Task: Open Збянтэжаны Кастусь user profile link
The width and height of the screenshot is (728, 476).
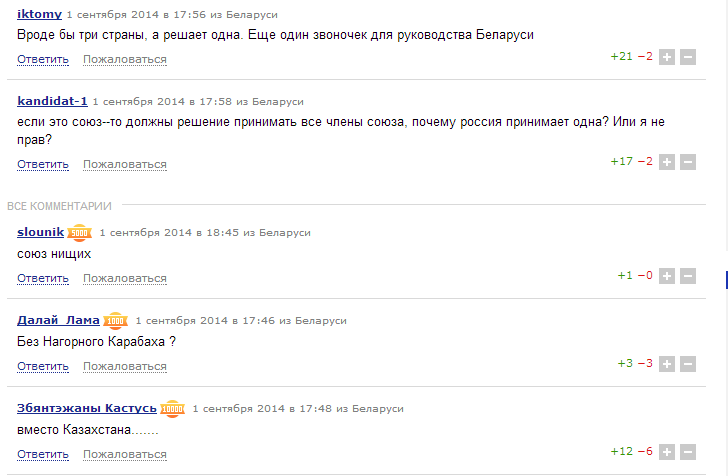Action: pos(87,408)
